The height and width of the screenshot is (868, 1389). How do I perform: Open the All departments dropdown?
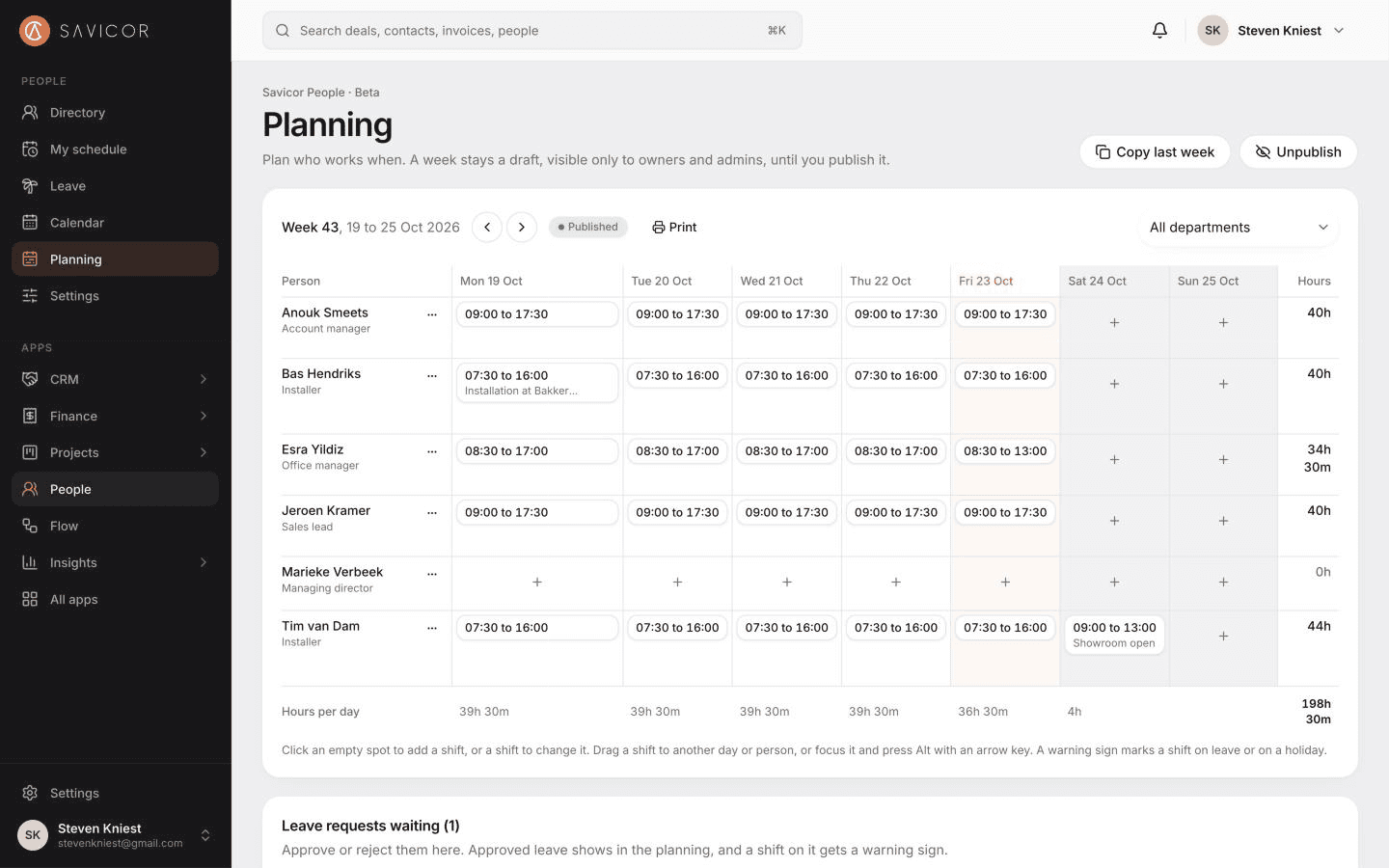pos(1239,228)
